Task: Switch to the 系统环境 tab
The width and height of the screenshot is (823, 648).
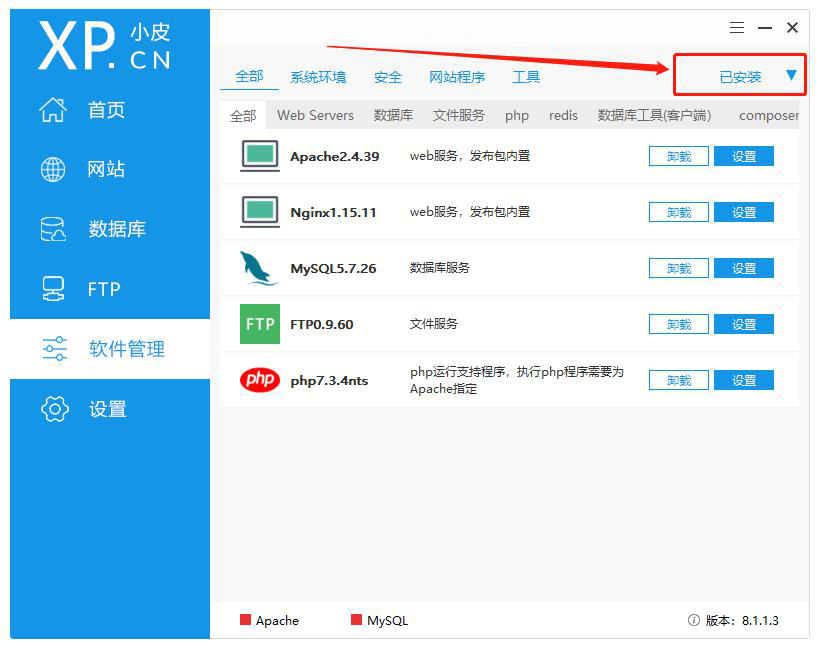Action: (318, 77)
